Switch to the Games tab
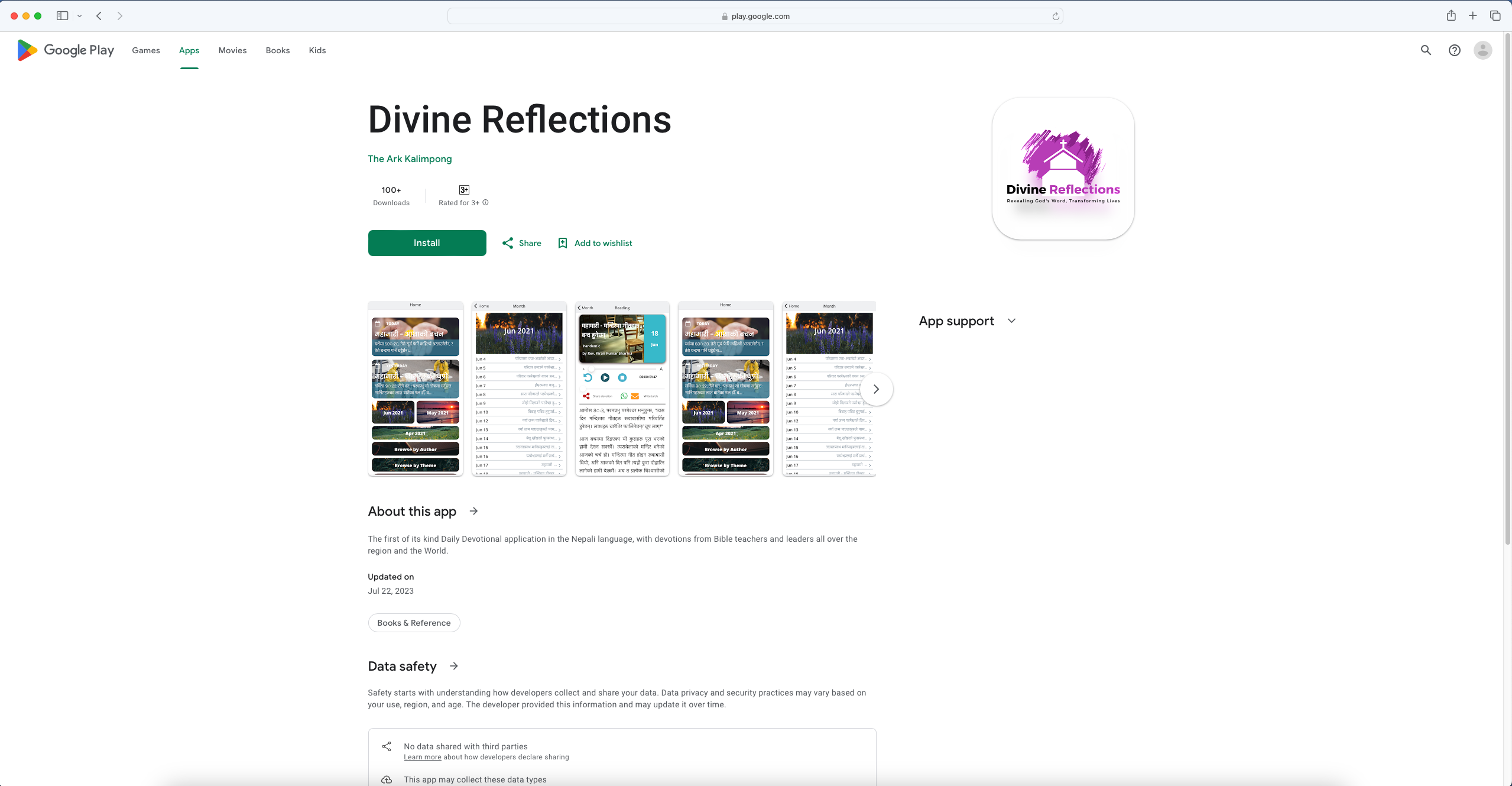 [x=146, y=50]
